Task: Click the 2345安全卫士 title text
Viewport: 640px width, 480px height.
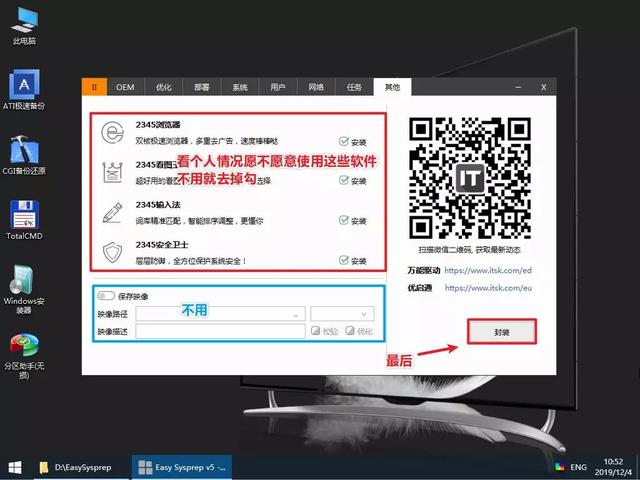Action: click(162, 244)
